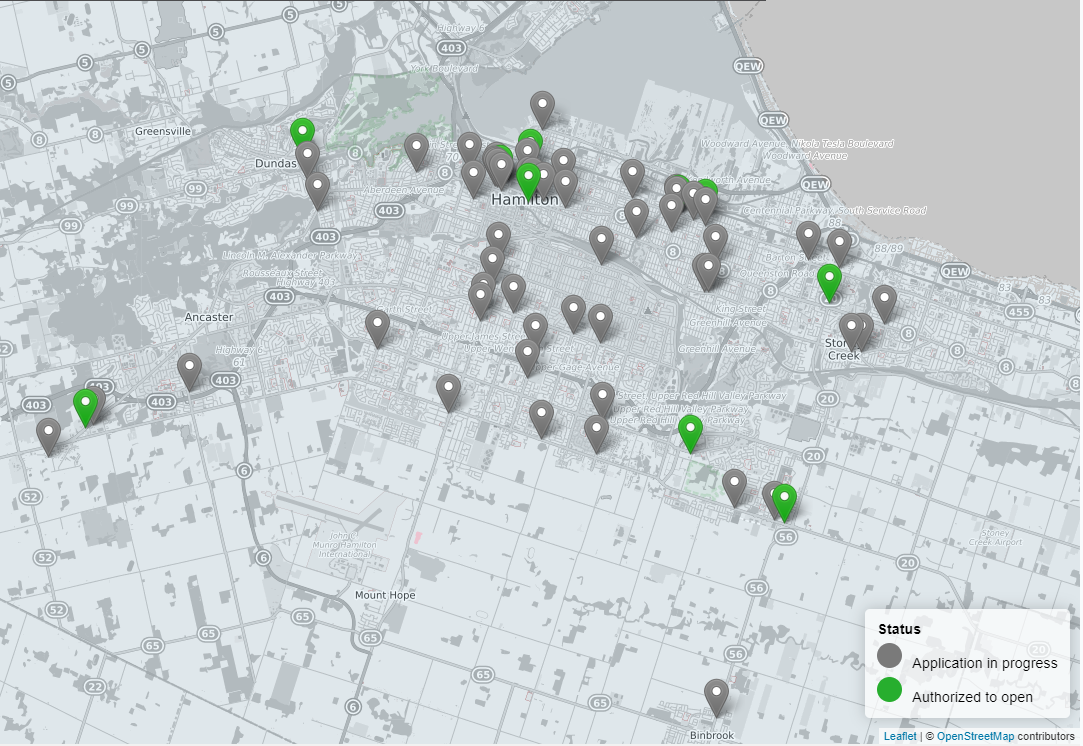This screenshot has height=746, width=1083.
Task: Open the Leaflet attribution link
Action: coord(899,736)
